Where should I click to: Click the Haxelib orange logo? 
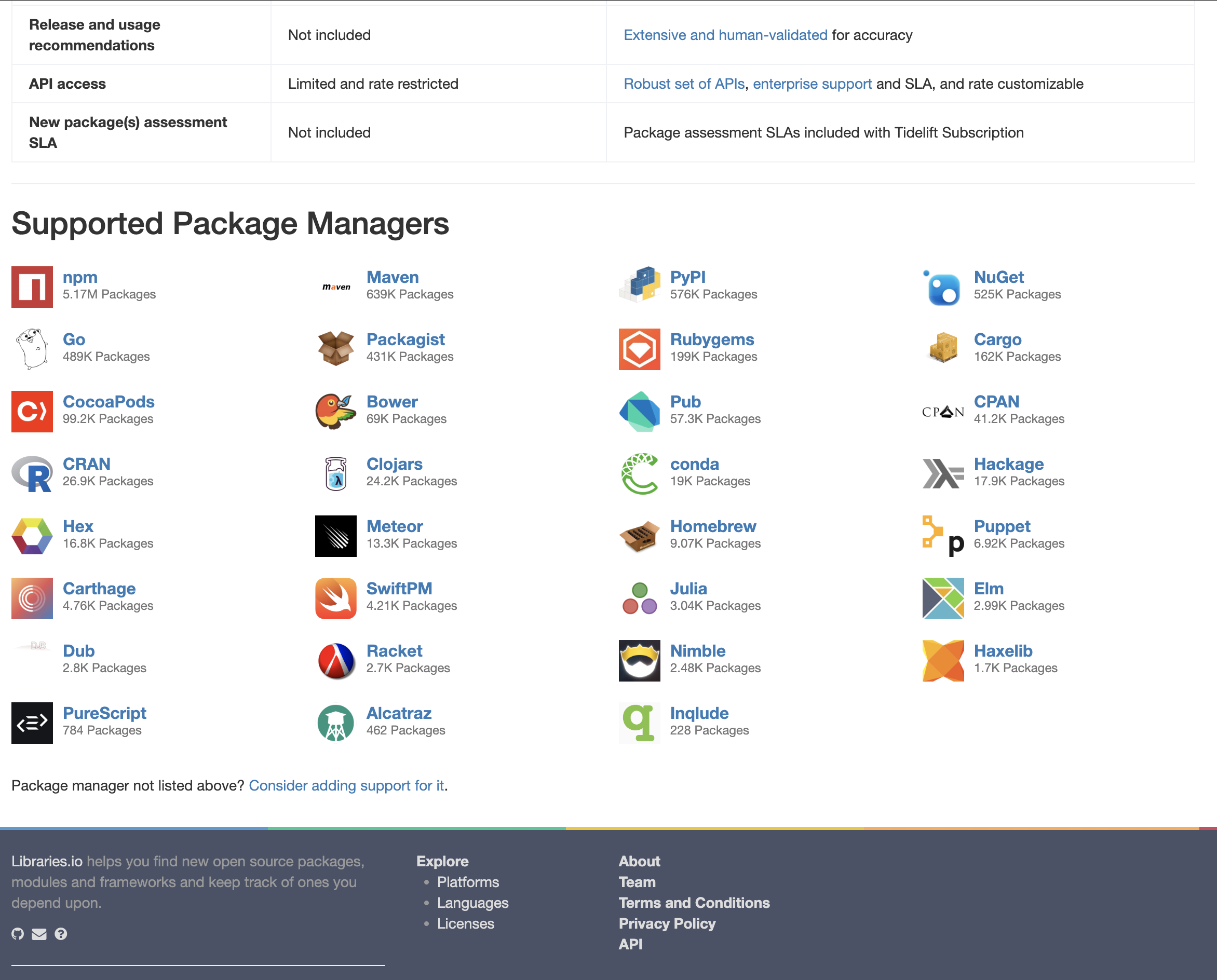tap(942, 660)
